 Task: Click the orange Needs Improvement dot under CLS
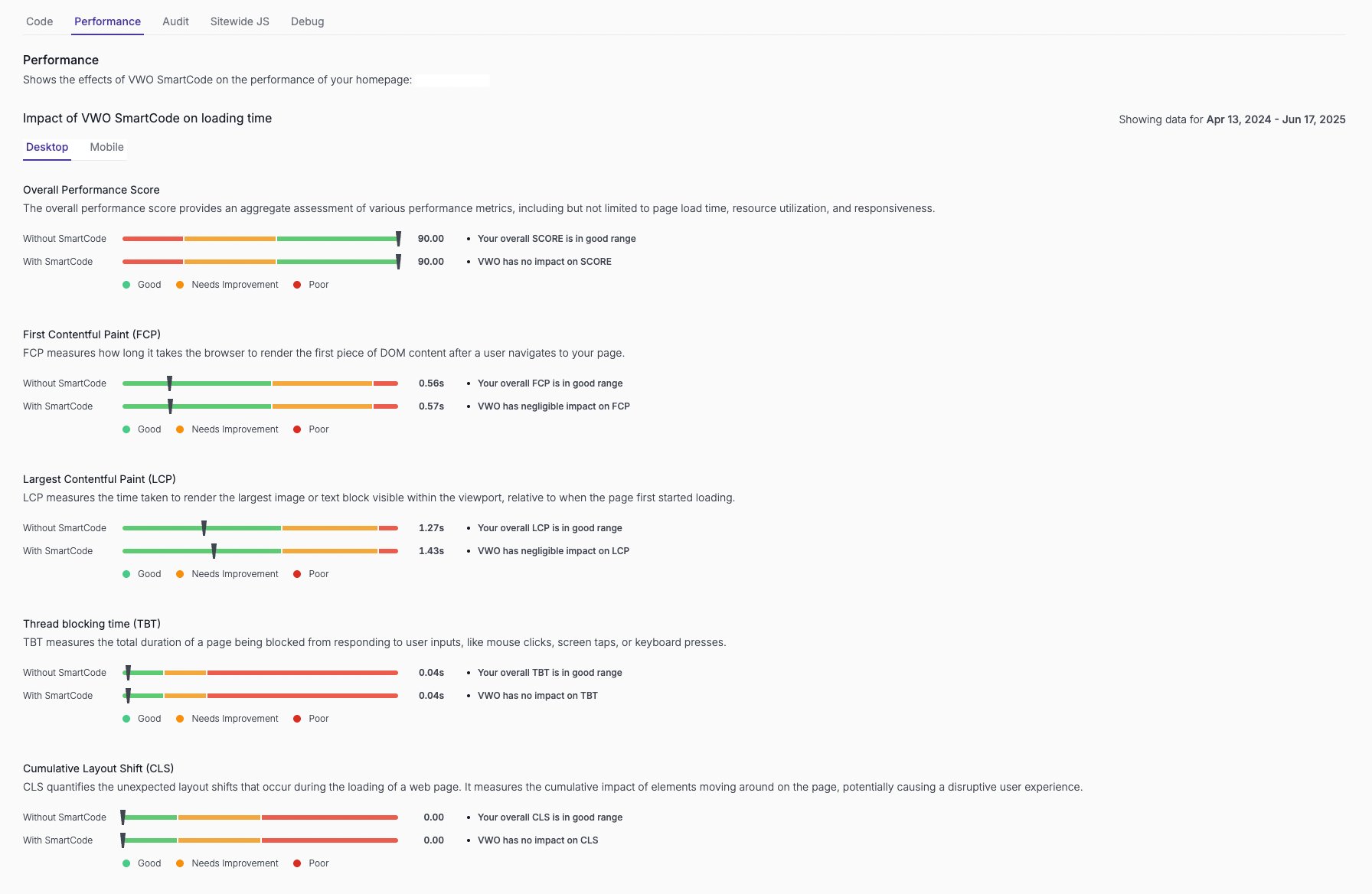[x=180, y=863]
